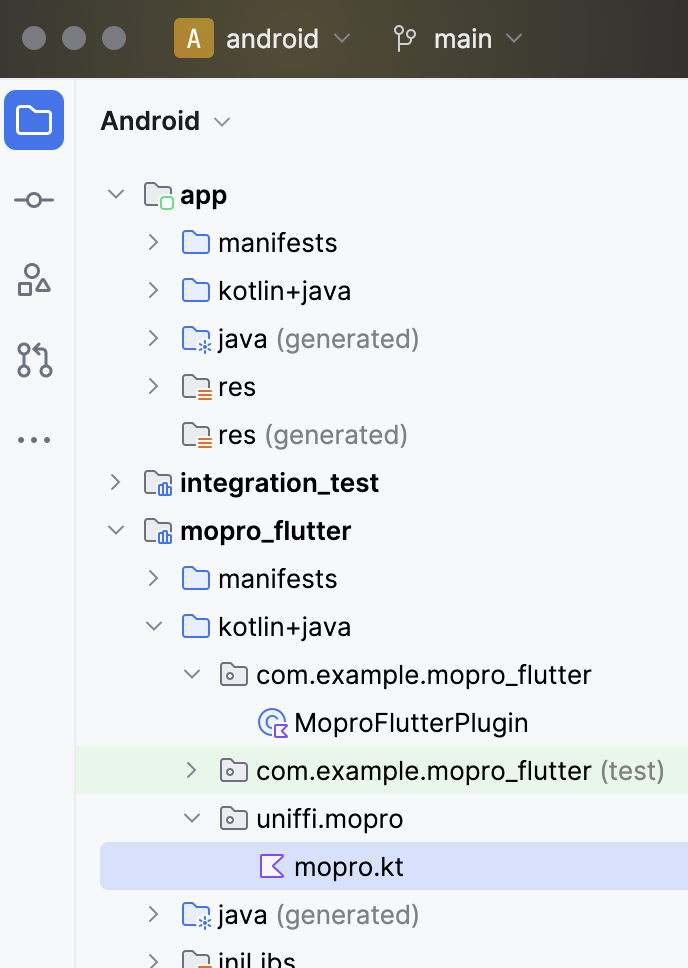Collapse the app module
Image resolution: width=688 pixels, height=968 pixels.
[x=115, y=194]
